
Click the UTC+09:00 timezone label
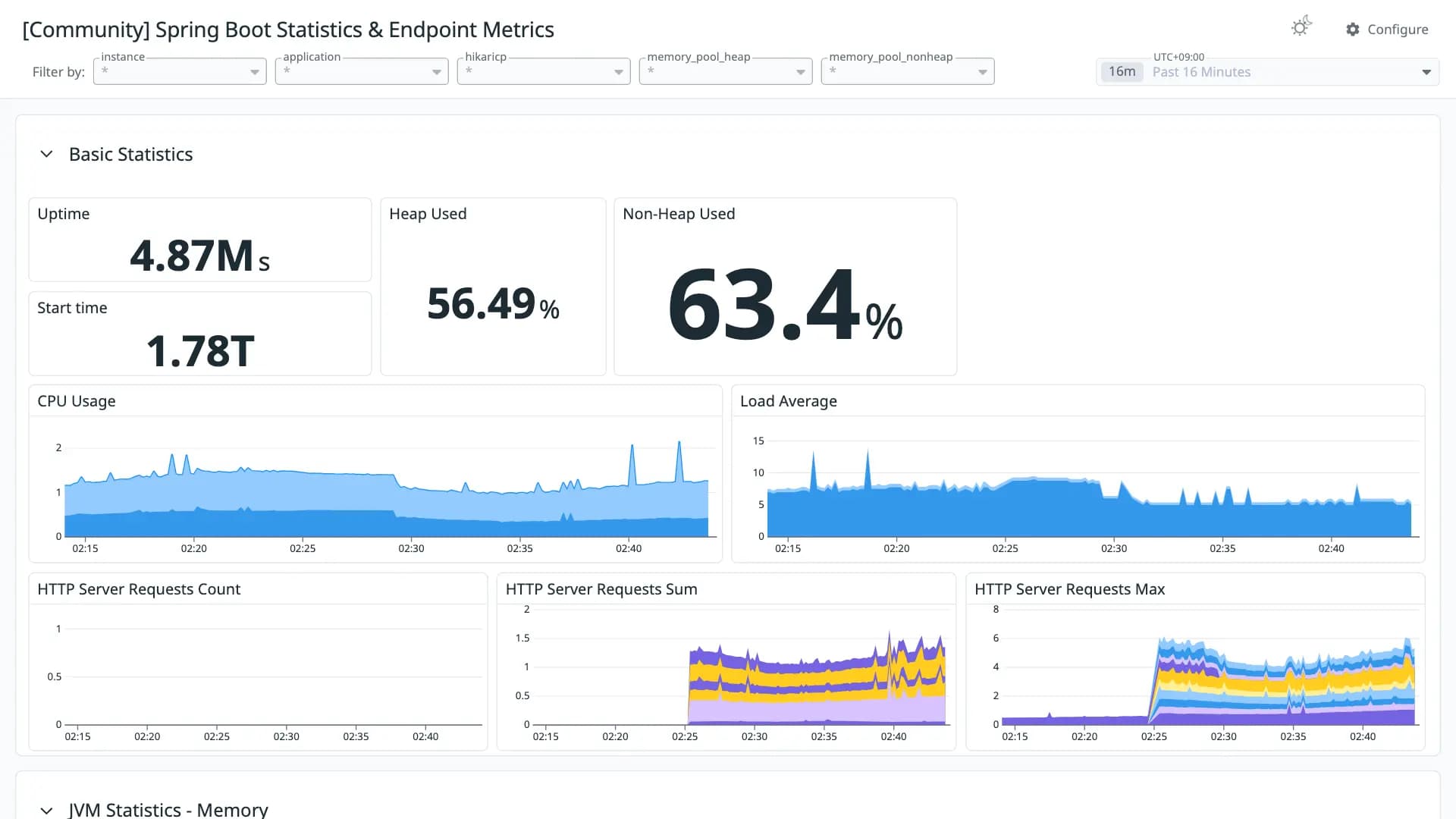pyautogui.click(x=1178, y=57)
